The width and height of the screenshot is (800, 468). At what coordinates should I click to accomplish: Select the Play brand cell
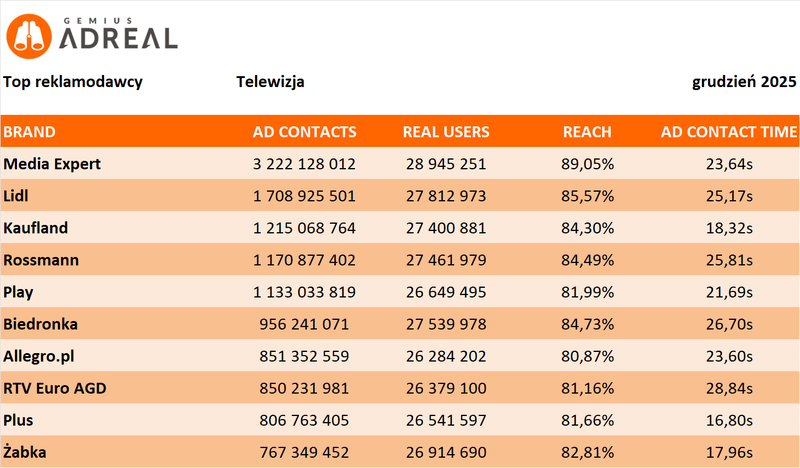click(17, 292)
